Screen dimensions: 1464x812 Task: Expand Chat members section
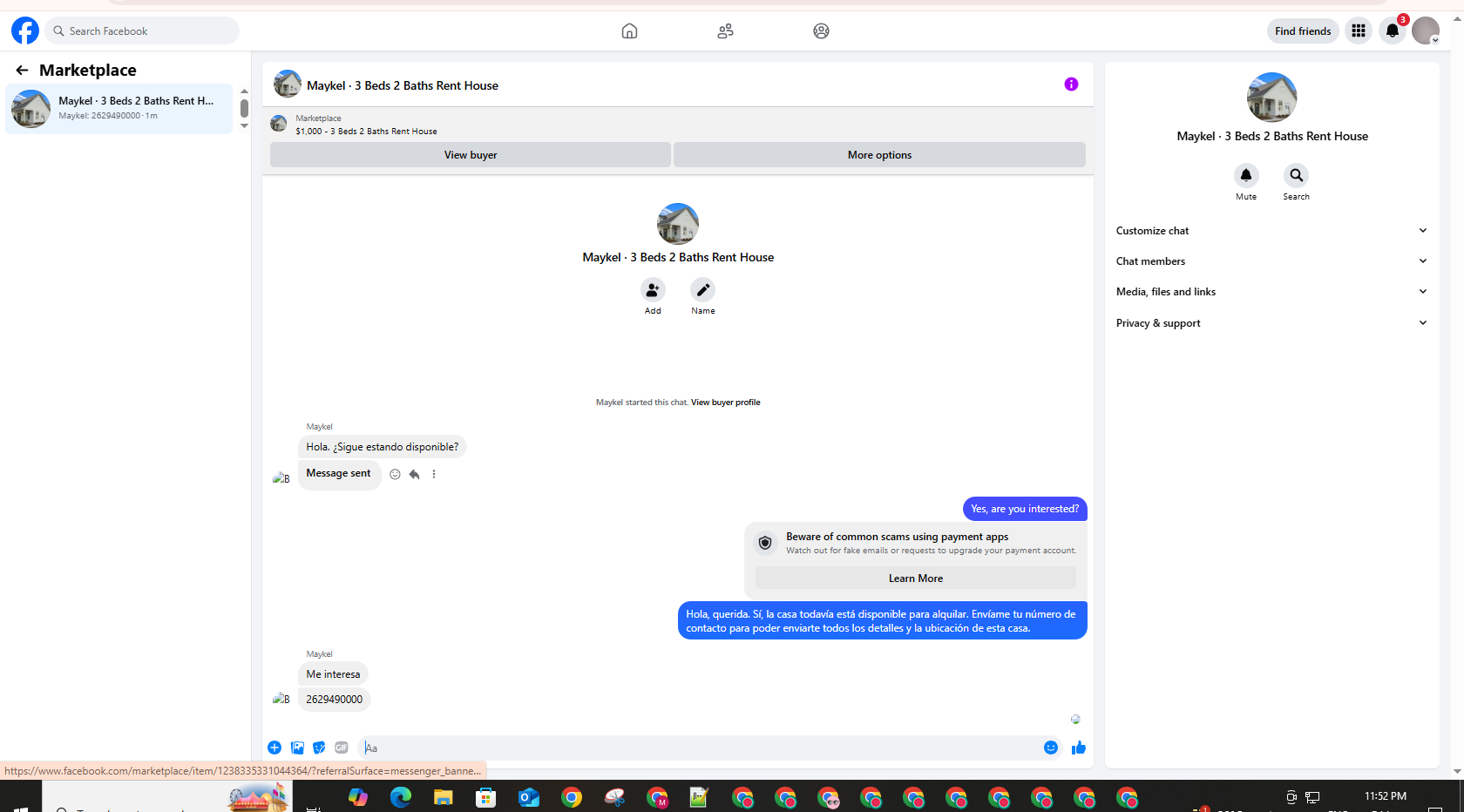point(1272,261)
